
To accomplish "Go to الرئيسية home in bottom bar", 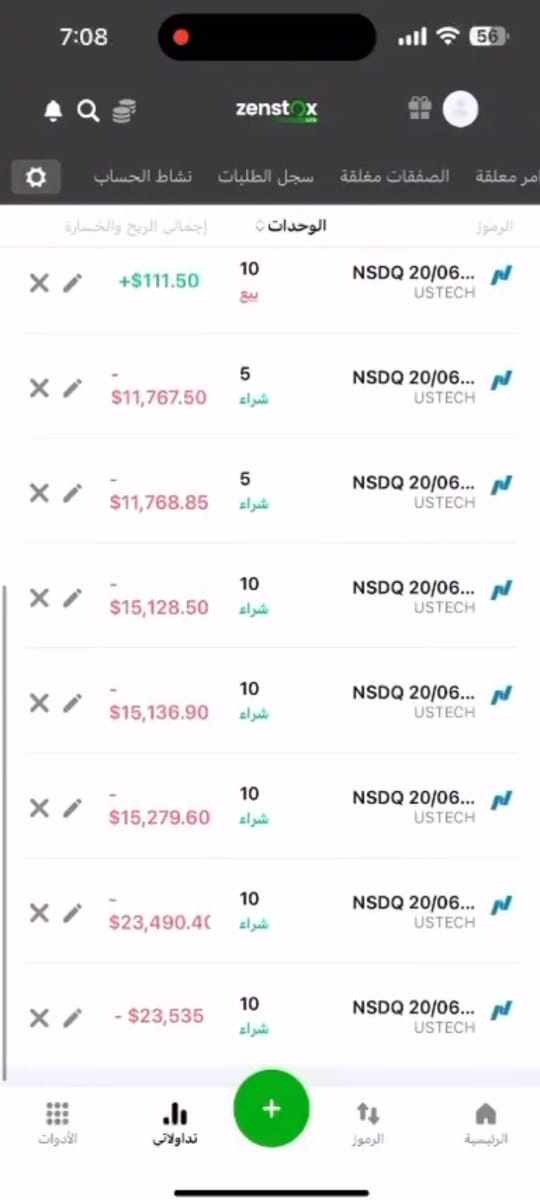I will point(485,1122).
